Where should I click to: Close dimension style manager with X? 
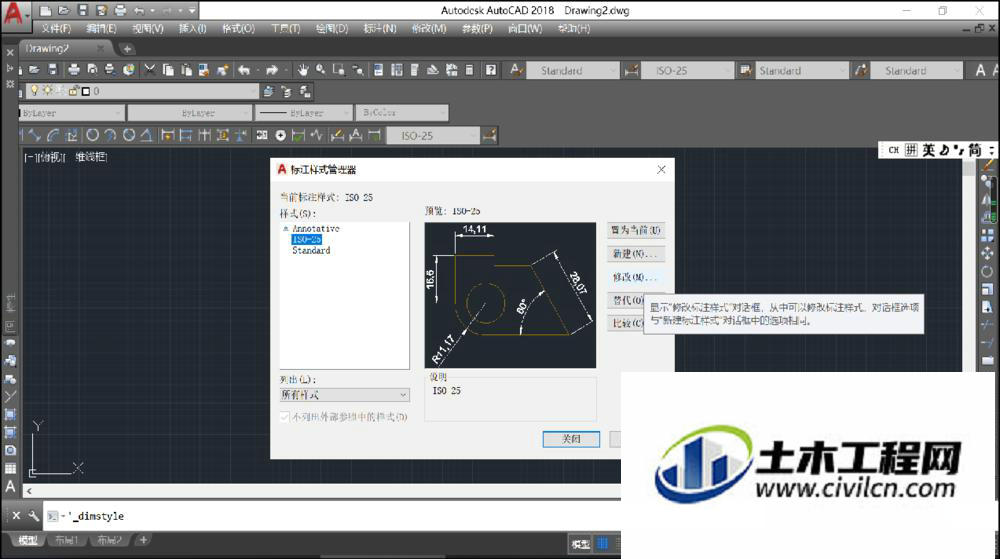[661, 170]
